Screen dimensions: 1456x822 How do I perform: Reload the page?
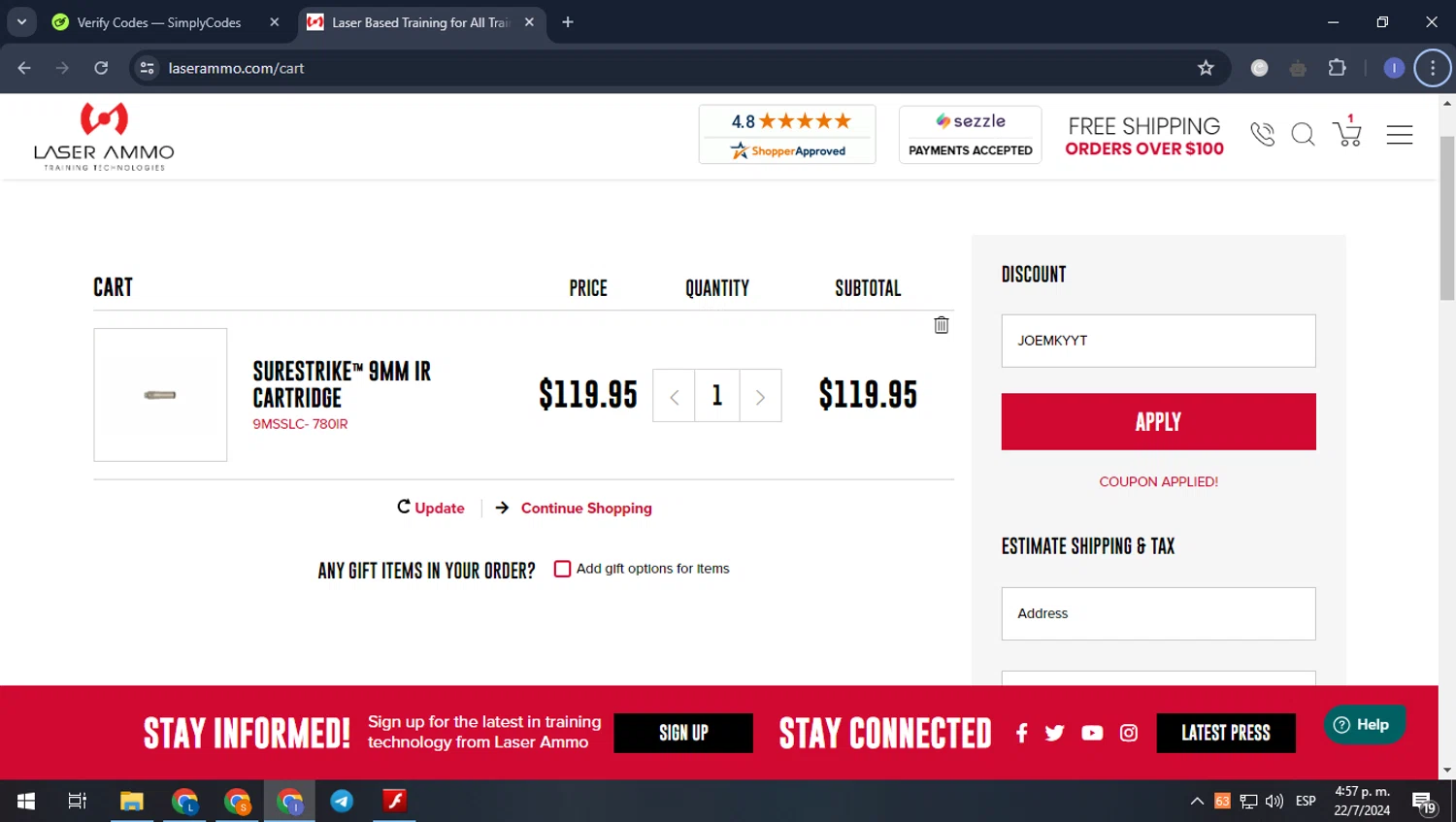pos(101,68)
